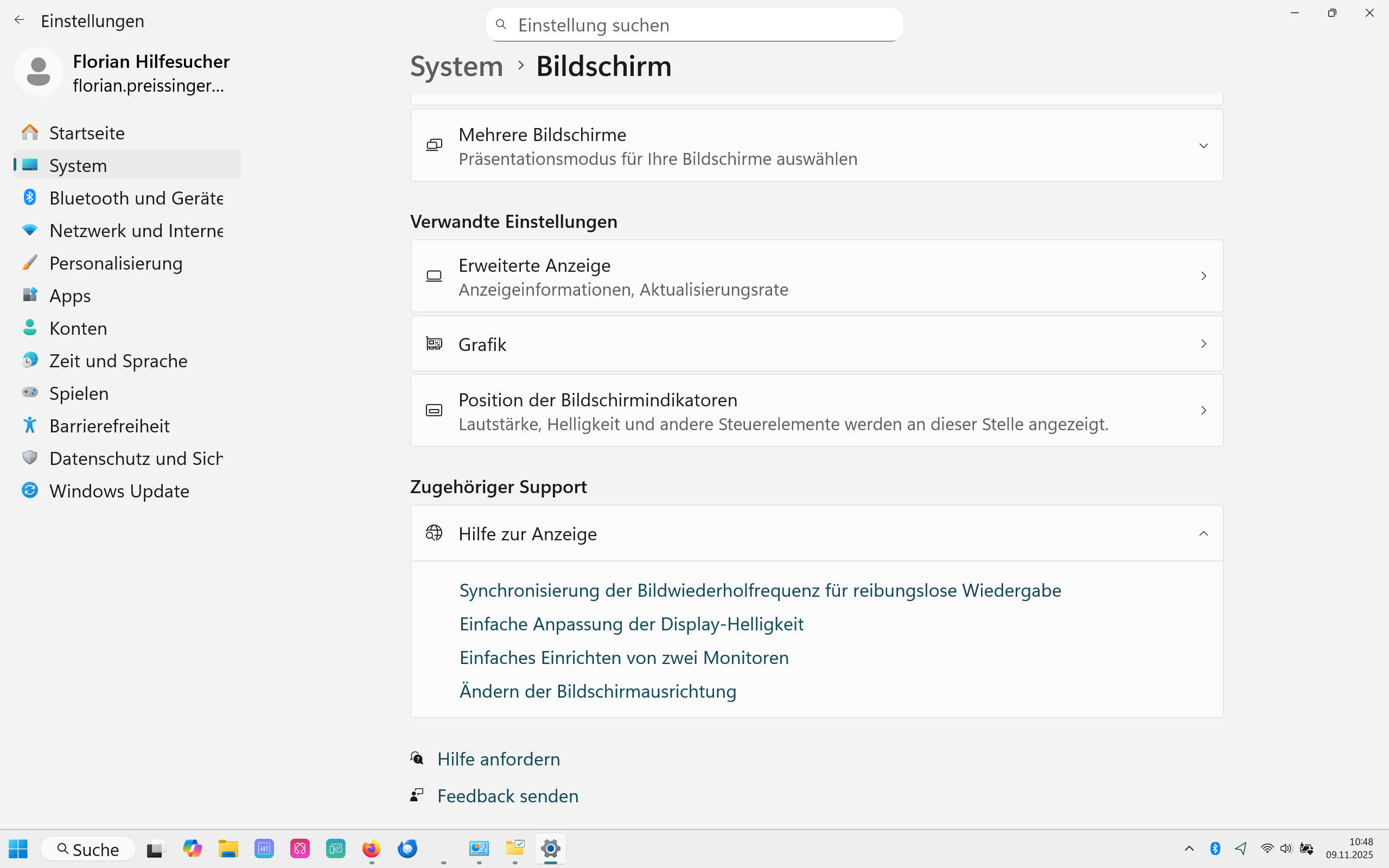The height and width of the screenshot is (868, 1389).
Task: Open Bluetooth und Geräte category
Action: [127, 198]
